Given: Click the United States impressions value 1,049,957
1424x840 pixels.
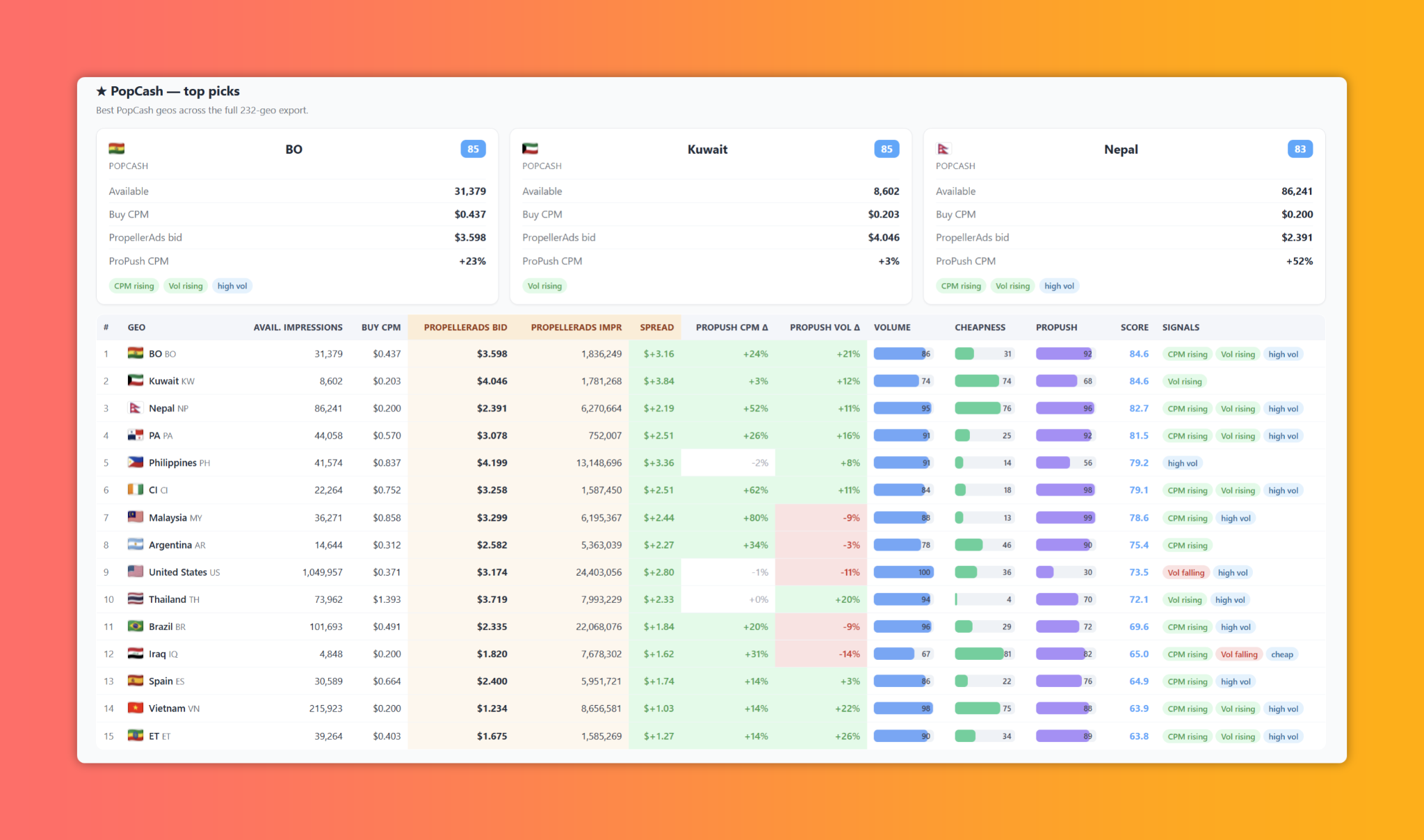Looking at the screenshot, I should pyautogui.click(x=323, y=572).
